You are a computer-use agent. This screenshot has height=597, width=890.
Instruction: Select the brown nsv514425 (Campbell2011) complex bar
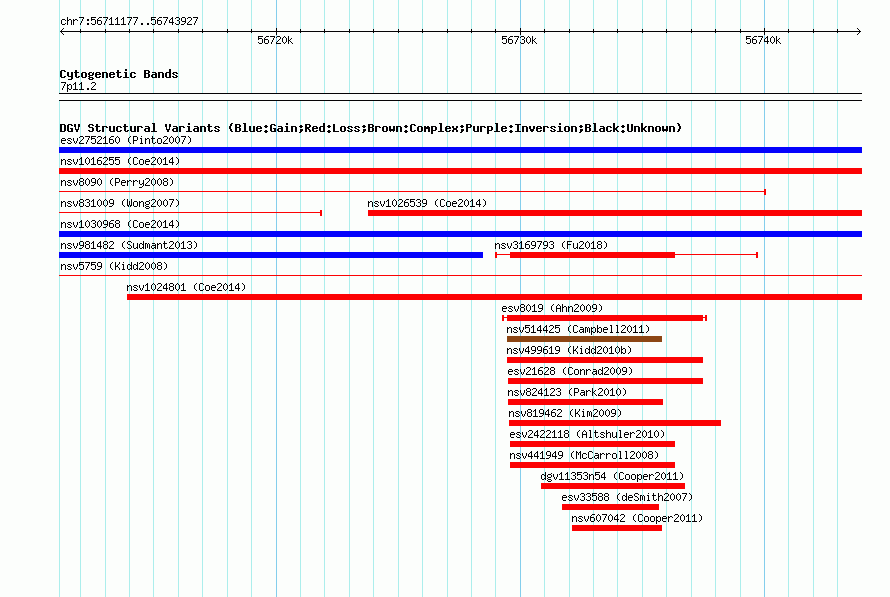[x=585, y=339]
